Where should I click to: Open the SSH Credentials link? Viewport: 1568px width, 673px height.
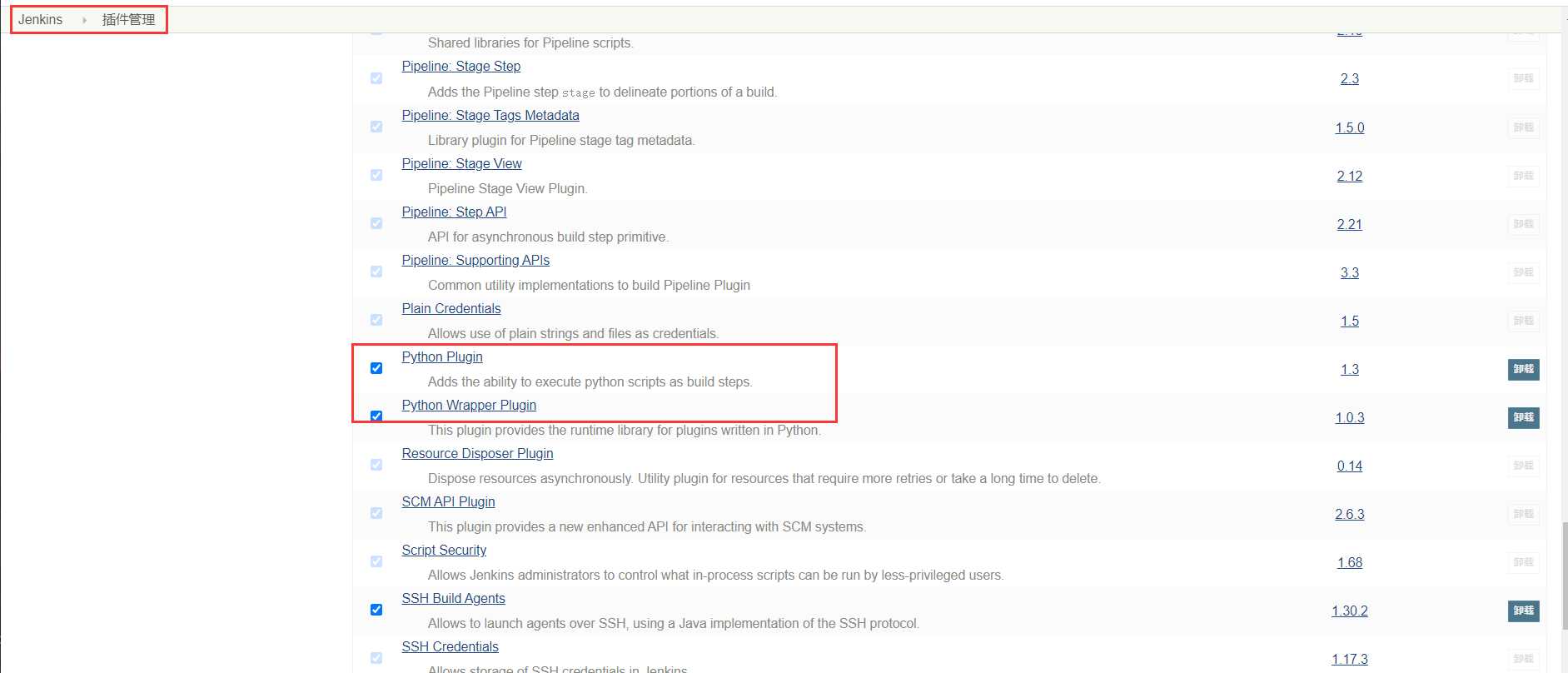450,646
